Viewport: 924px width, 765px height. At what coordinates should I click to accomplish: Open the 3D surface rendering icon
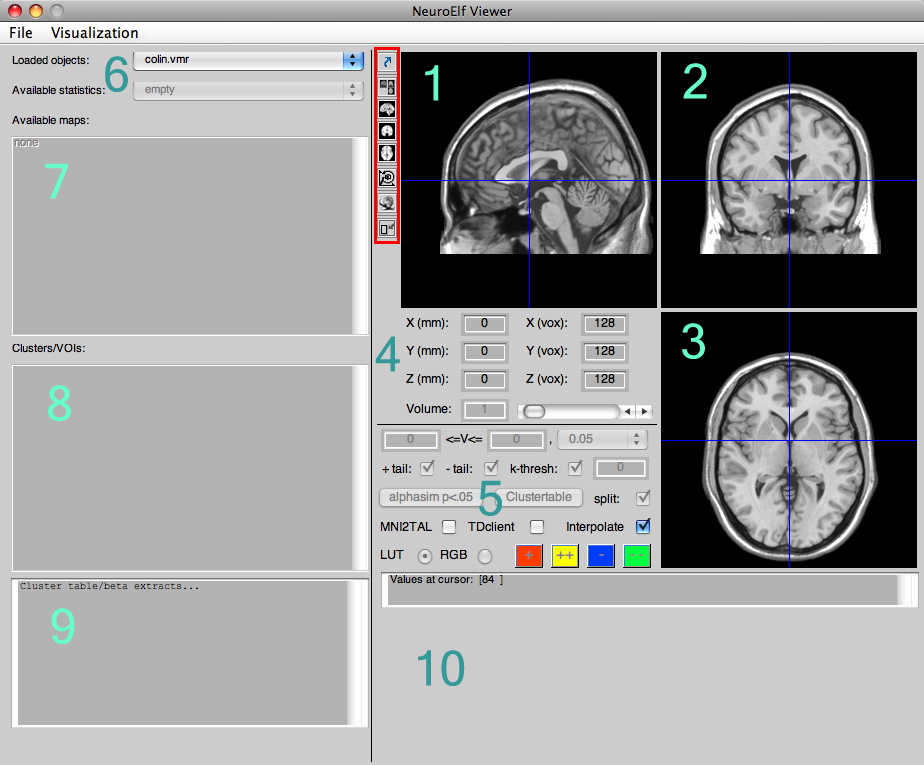[x=387, y=203]
